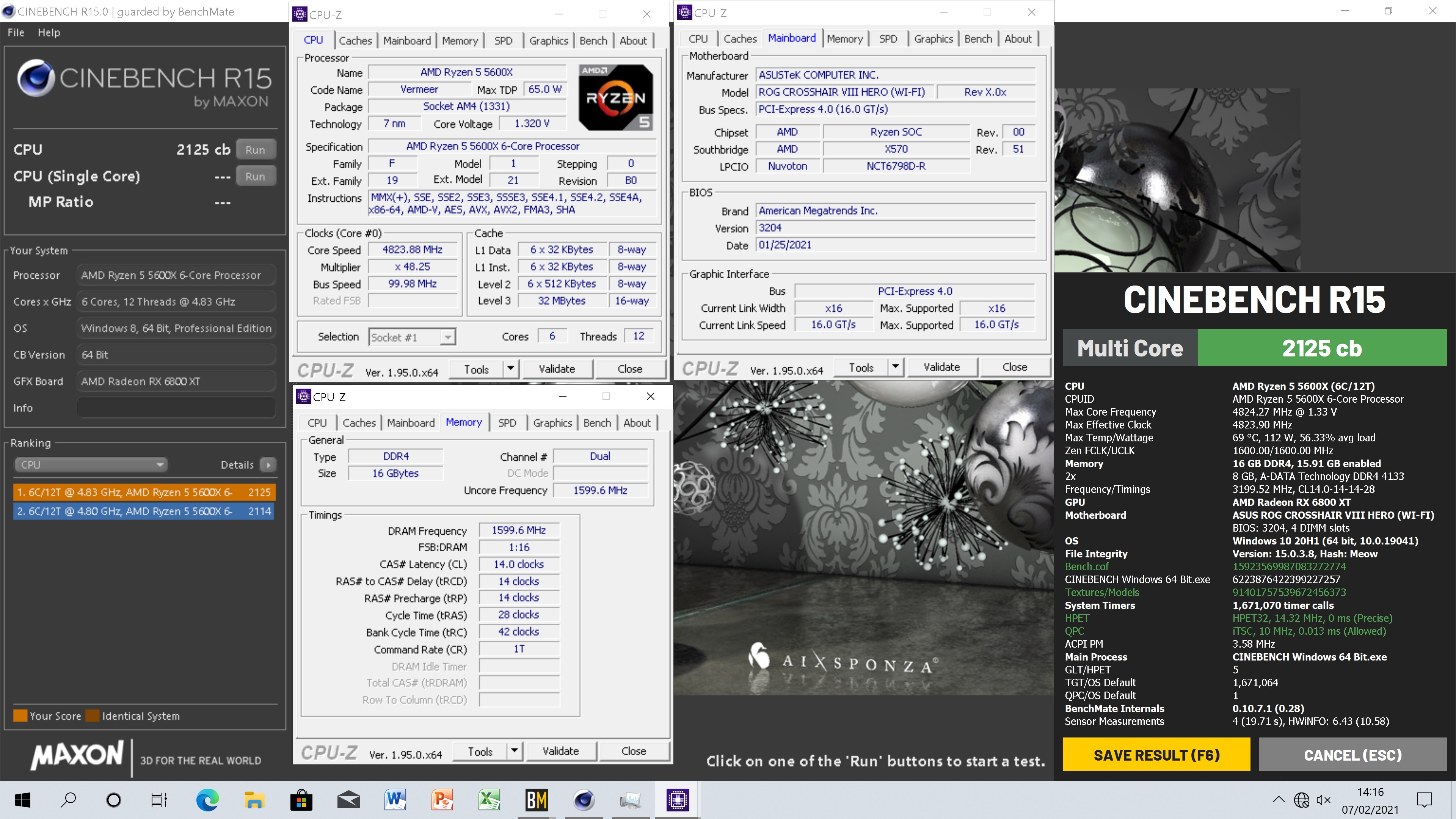Click BIOS Version 3204 field
The height and width of the screenshot is (819, 1456).
[x=896, y=228]
